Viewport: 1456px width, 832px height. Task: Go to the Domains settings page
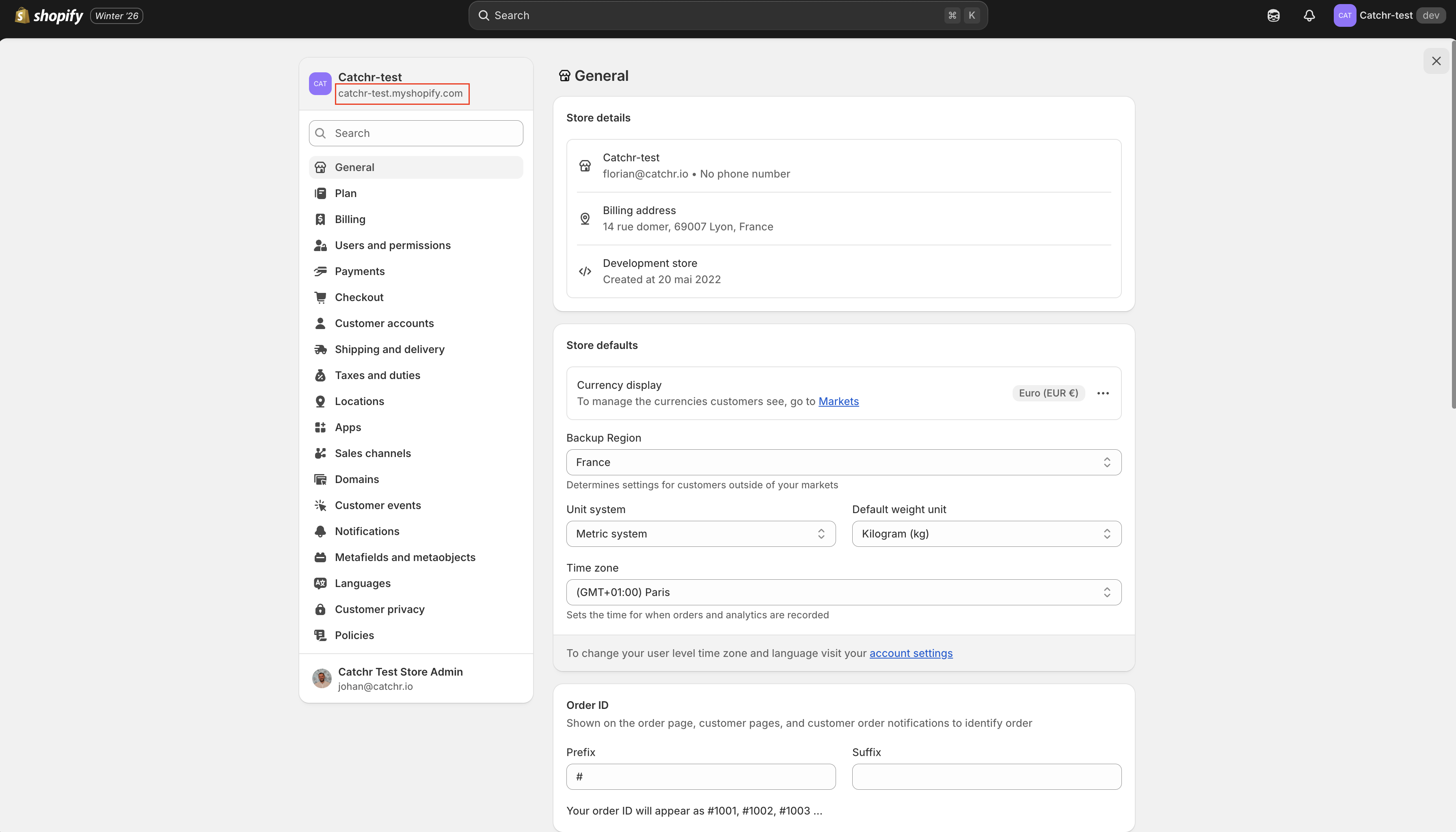[357, 479]
